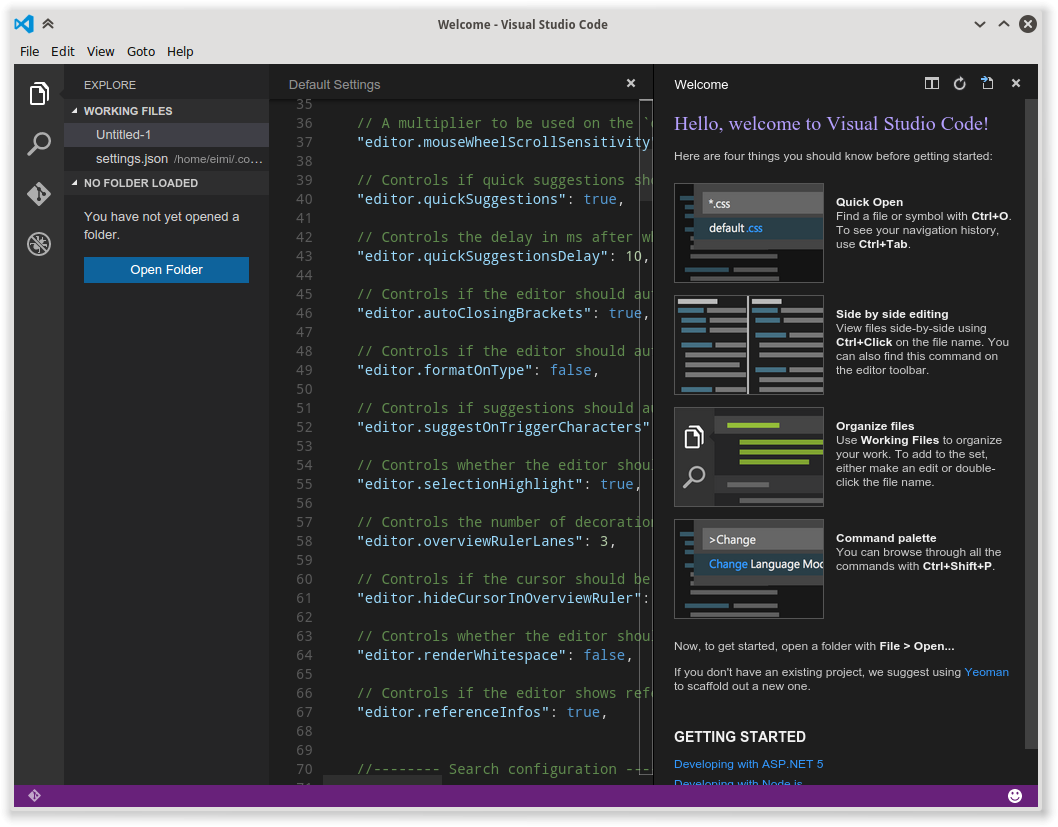Keep the Welcome editor open
This screenshot has width=1058, height=827.
pos(987,84)
